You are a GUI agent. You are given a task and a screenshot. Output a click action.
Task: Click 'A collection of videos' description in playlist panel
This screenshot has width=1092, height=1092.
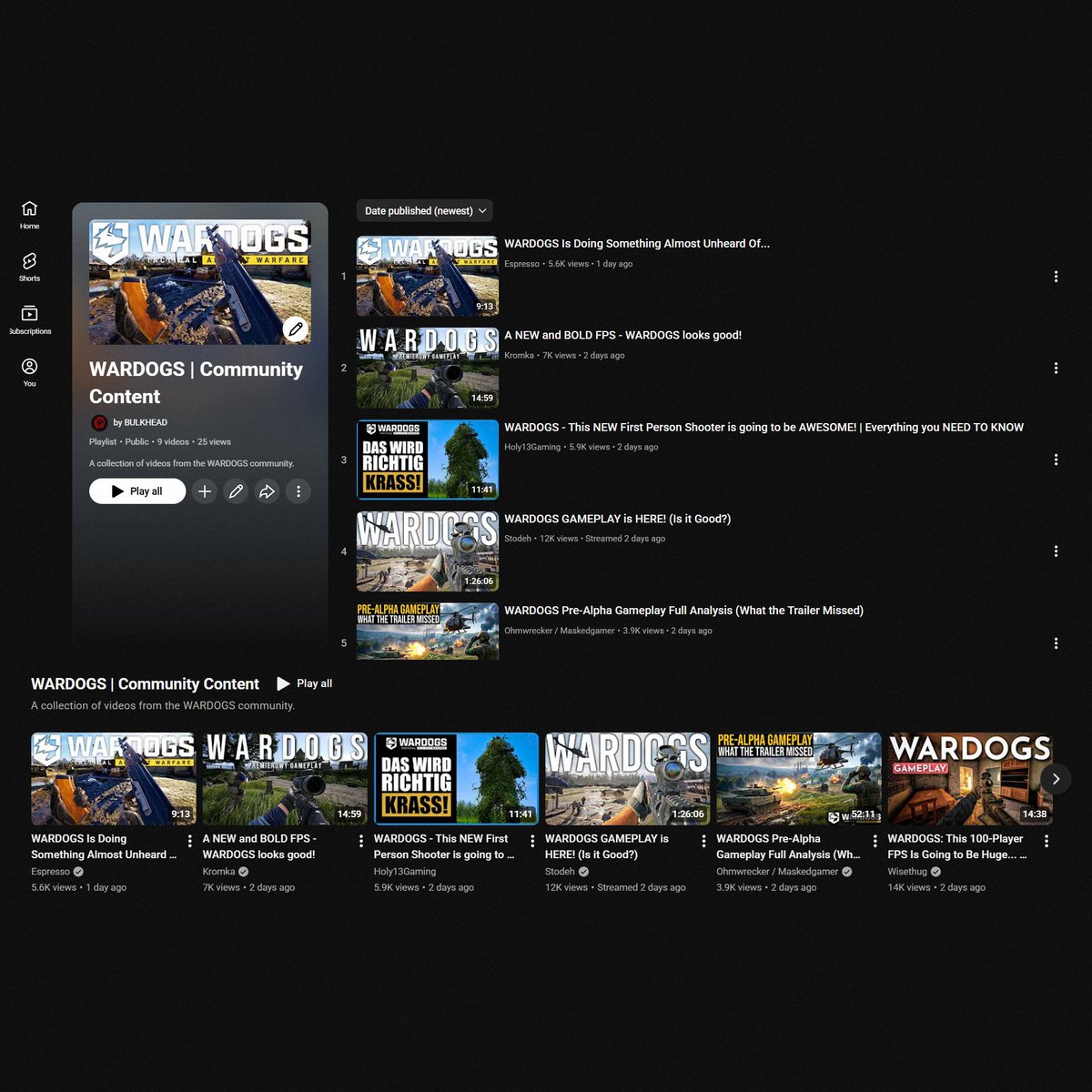[191, 463]
